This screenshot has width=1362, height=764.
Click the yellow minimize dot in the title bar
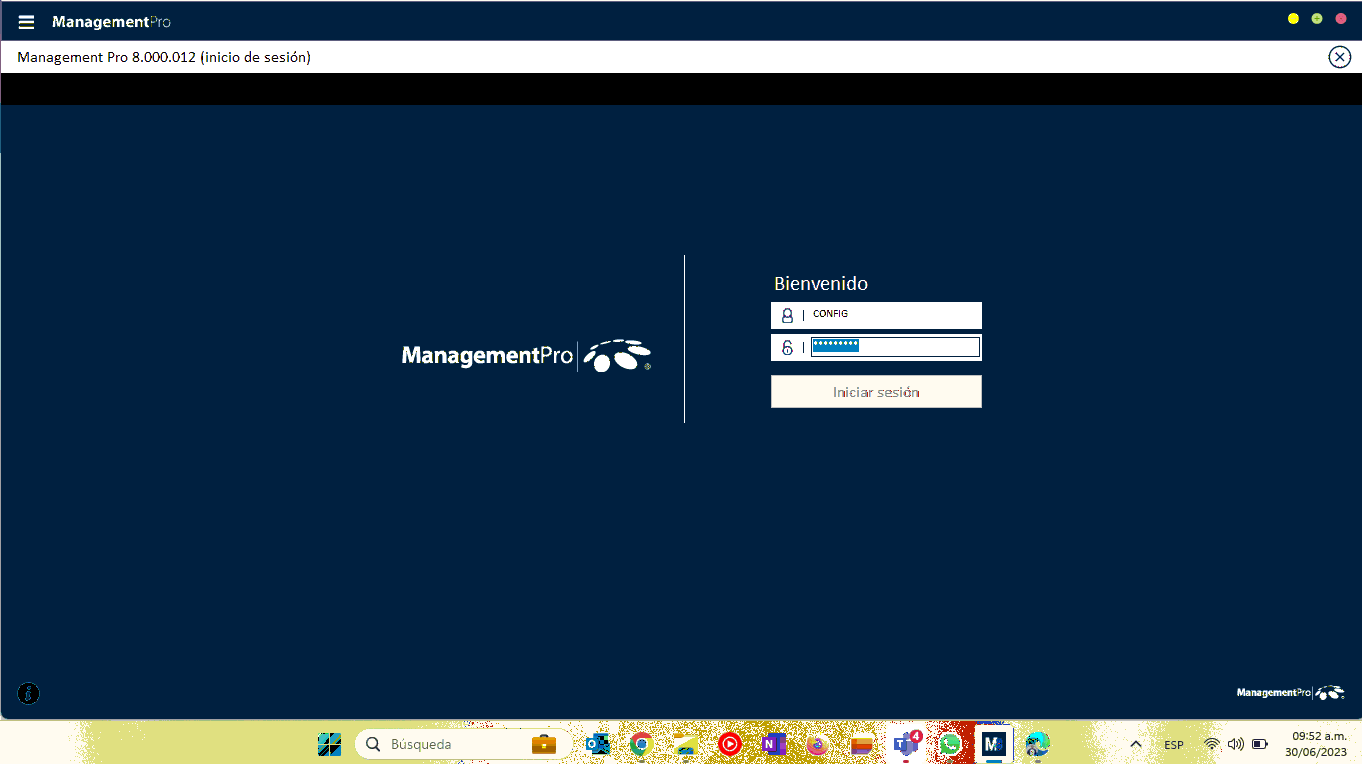pyautogui.click(x=1293, y=19)
